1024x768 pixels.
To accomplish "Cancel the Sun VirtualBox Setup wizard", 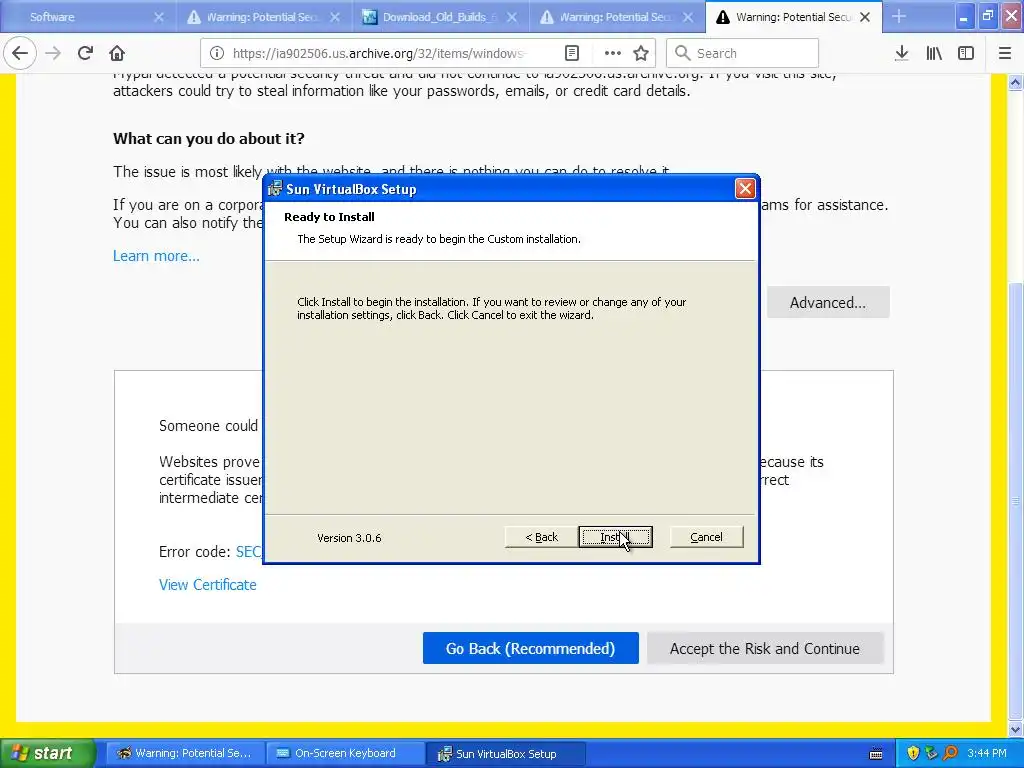I will [707, 537].
